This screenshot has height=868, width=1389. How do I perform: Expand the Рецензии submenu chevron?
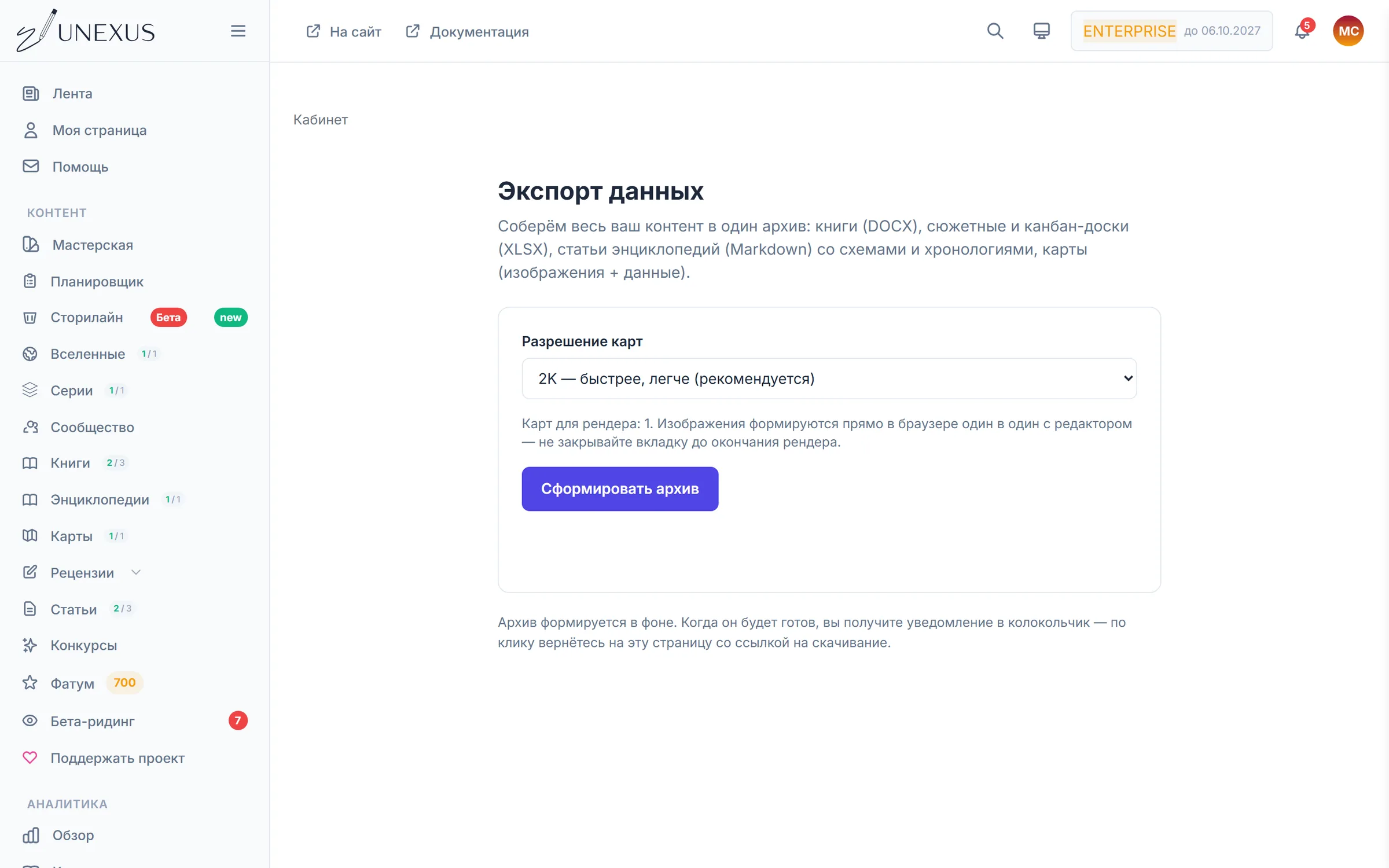coord(136,572)
